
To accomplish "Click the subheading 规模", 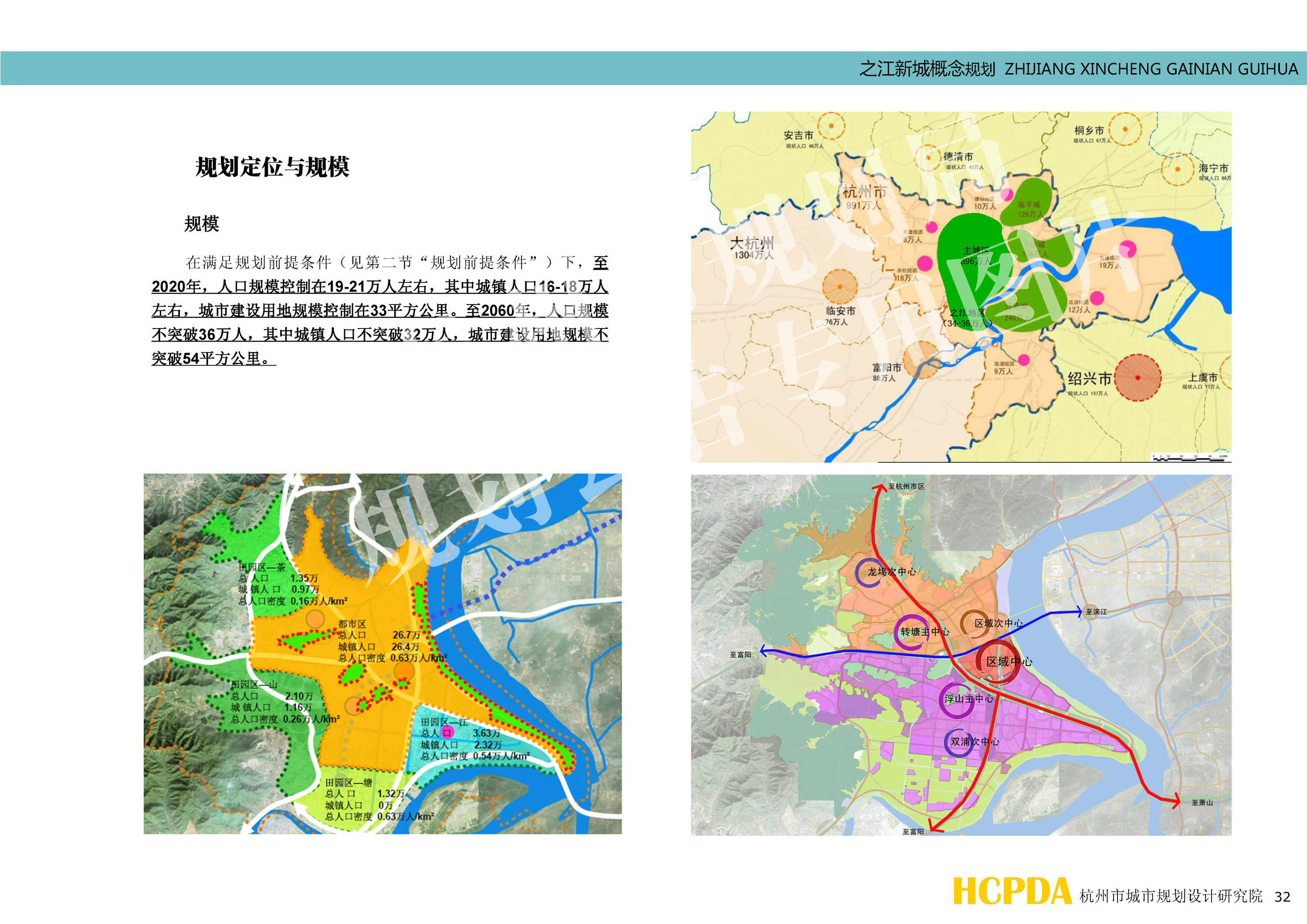I will pyautogui.click(x=202, y=224).
